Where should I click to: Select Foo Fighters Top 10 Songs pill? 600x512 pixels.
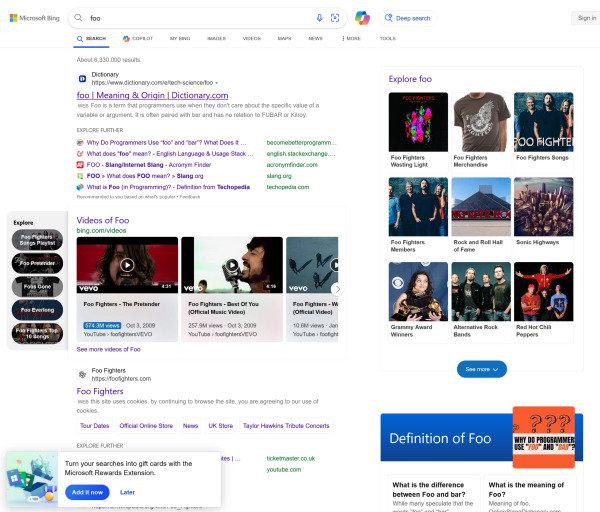(38, 333)
